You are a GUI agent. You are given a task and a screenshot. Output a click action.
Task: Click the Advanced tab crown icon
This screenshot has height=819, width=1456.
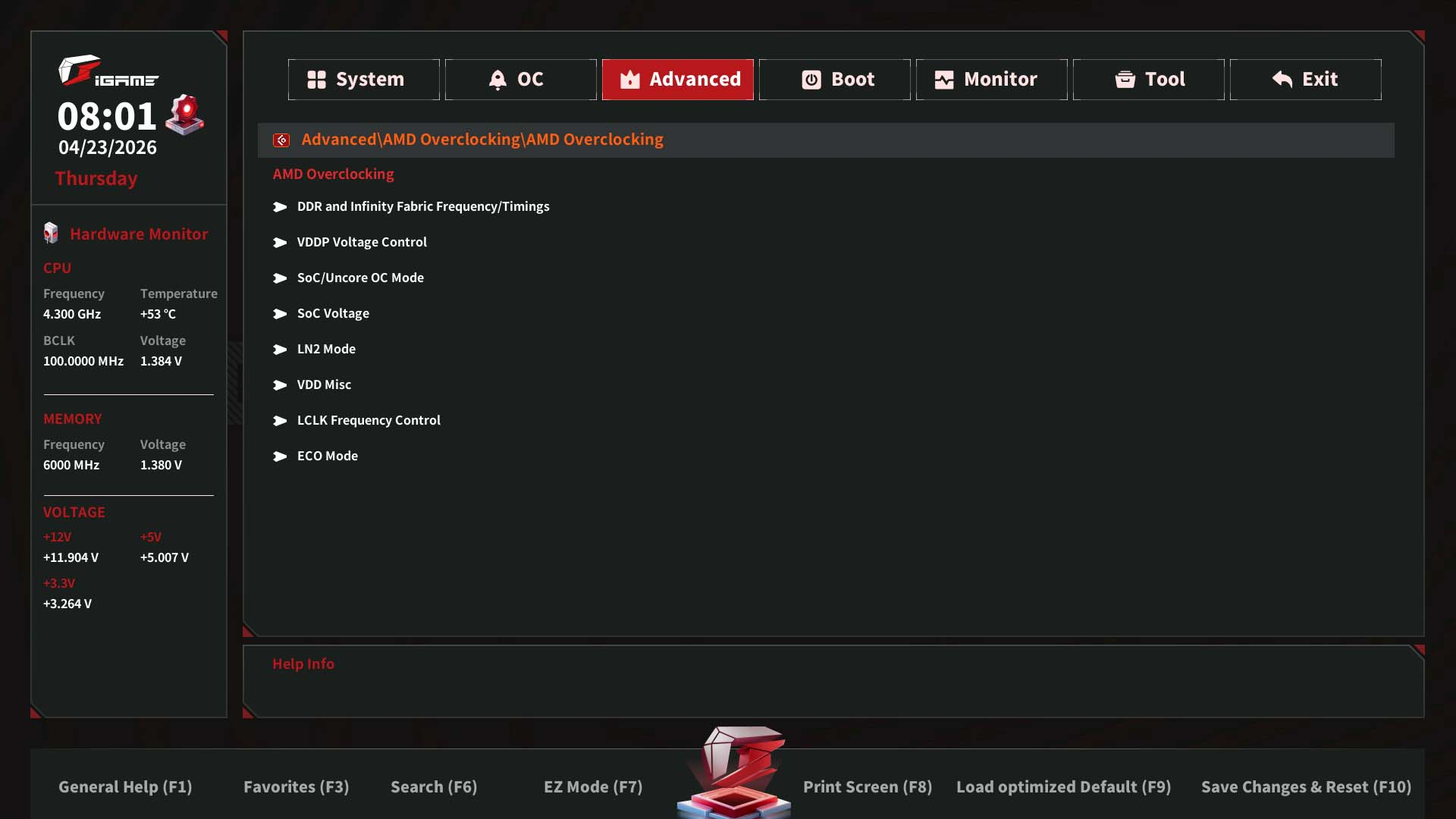click(630, 80)
